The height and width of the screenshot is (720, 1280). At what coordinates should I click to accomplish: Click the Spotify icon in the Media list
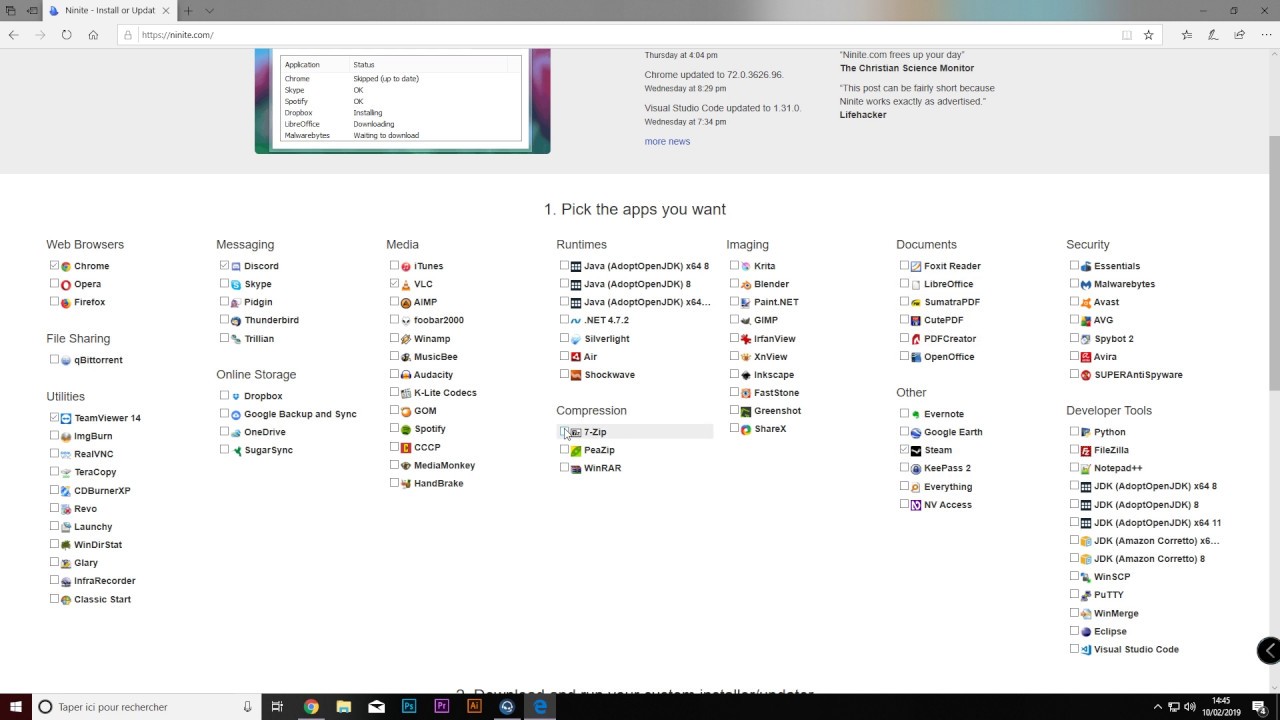(x=406, y=429)
